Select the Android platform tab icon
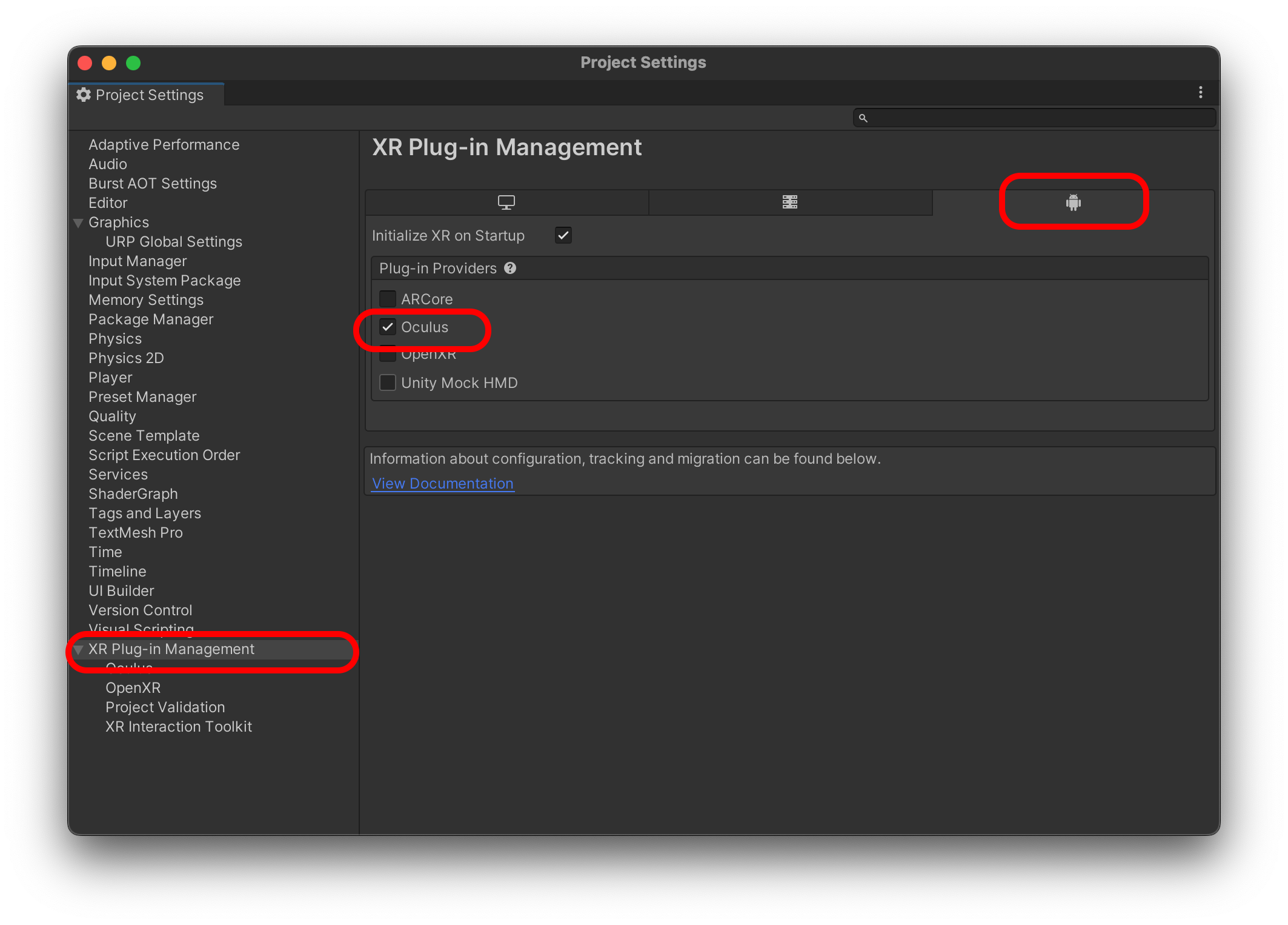 (x=1073, y=202)
